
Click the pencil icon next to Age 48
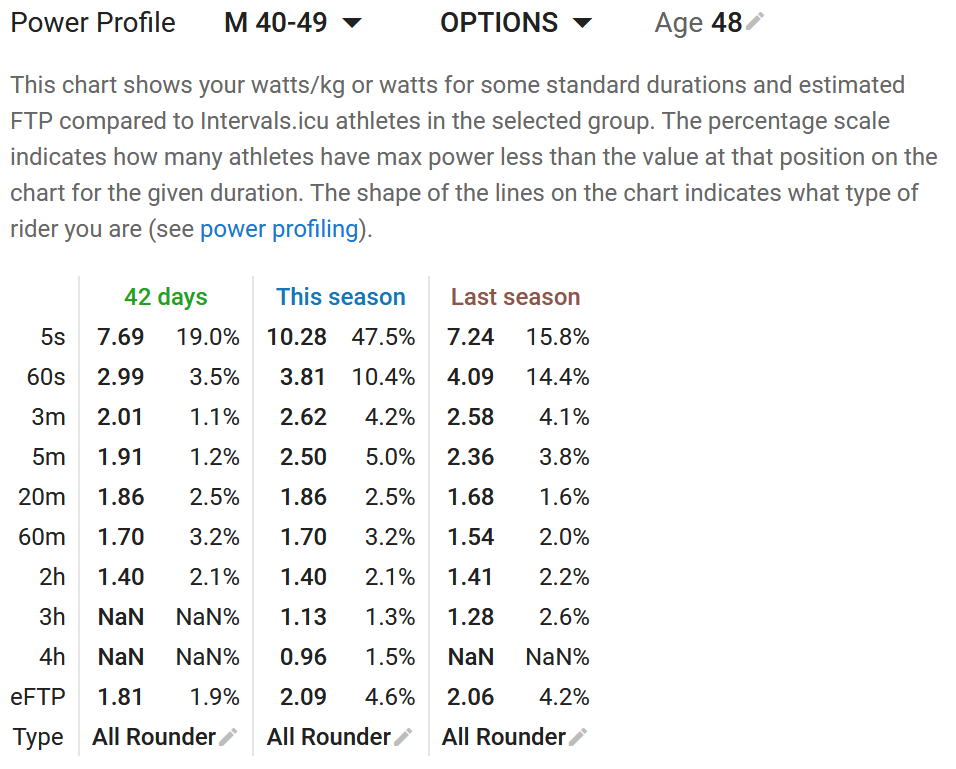[x=754, y=22]
